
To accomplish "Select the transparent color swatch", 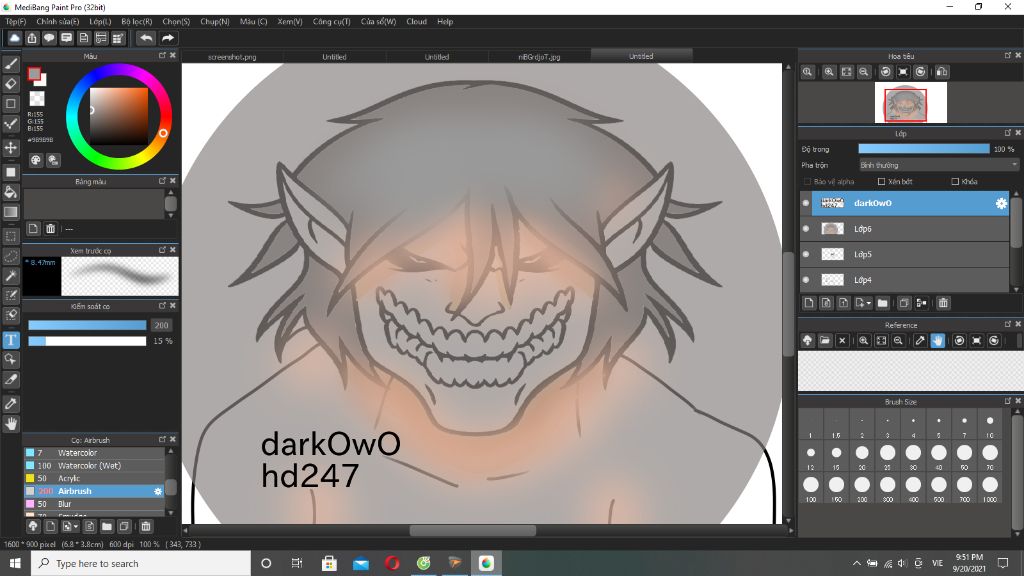I will 37,99.
